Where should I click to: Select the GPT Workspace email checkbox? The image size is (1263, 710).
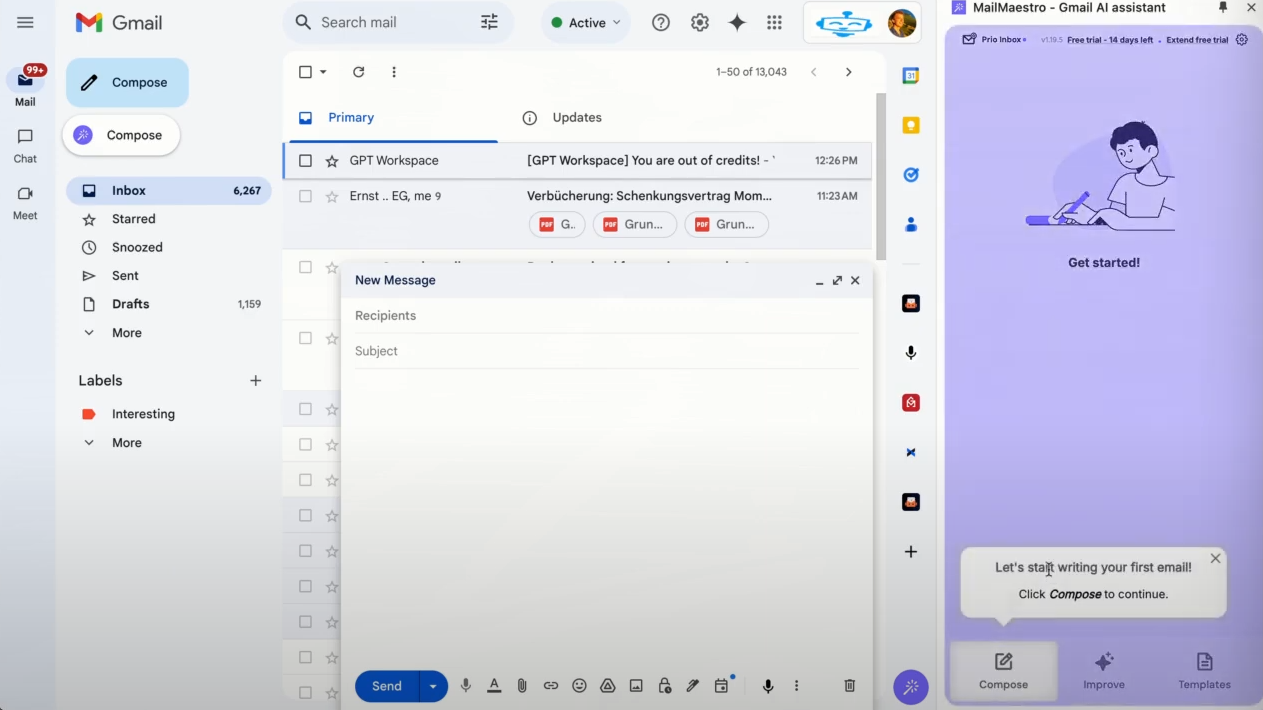(306, 161)
